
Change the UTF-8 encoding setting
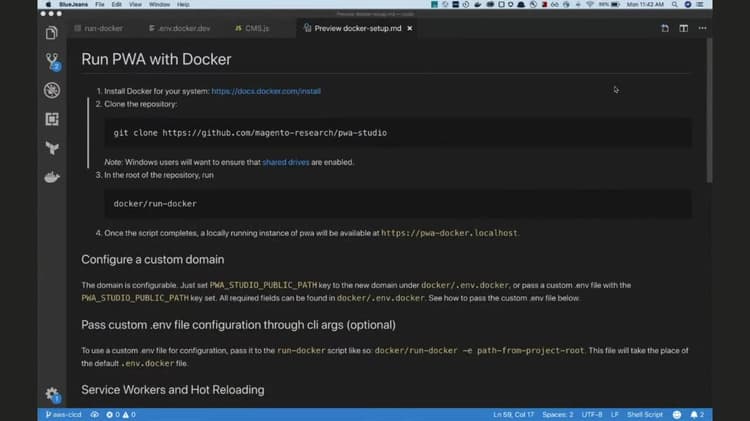(x=592, y=414)
